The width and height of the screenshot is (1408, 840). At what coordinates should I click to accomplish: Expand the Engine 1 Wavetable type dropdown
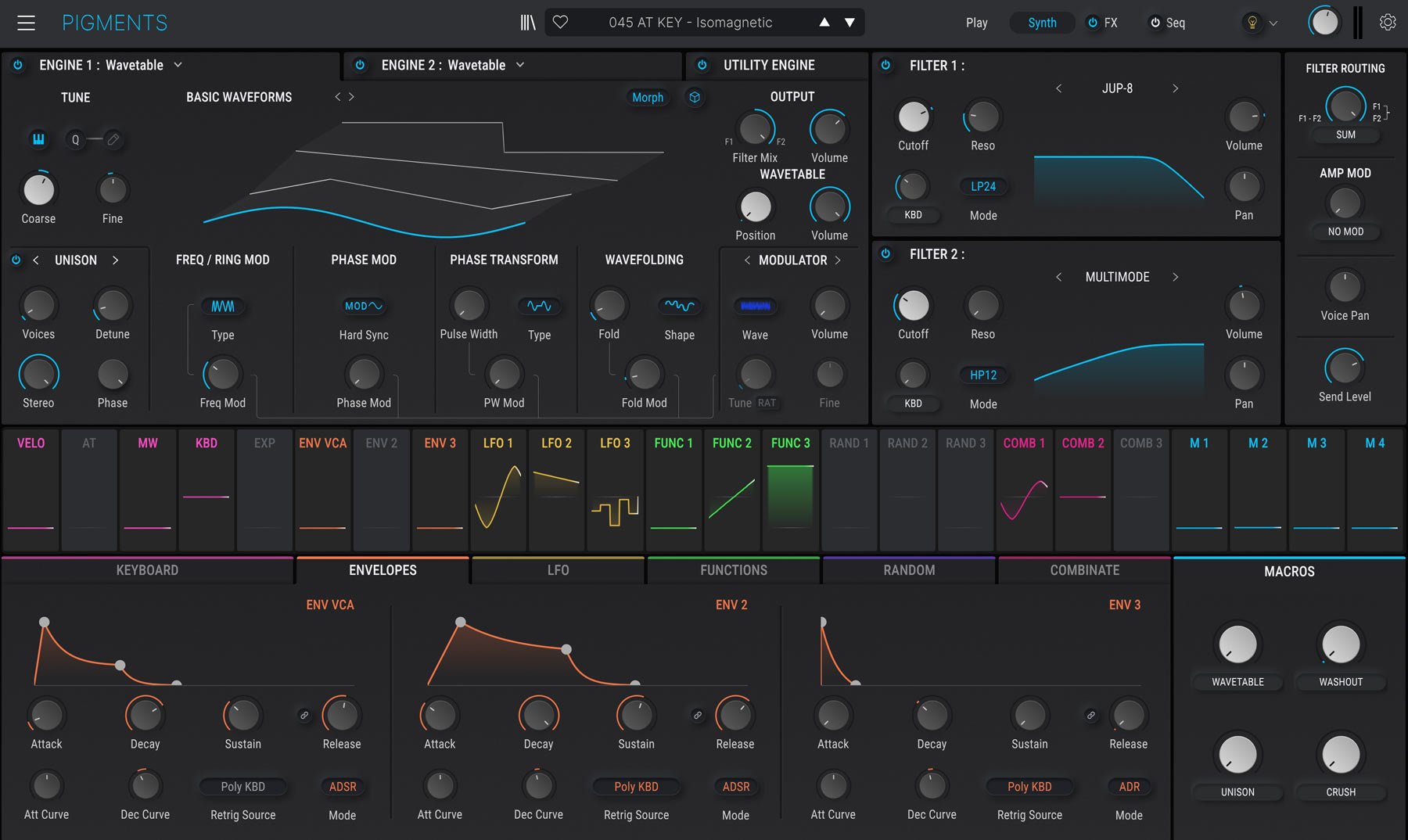coord(178,65)
